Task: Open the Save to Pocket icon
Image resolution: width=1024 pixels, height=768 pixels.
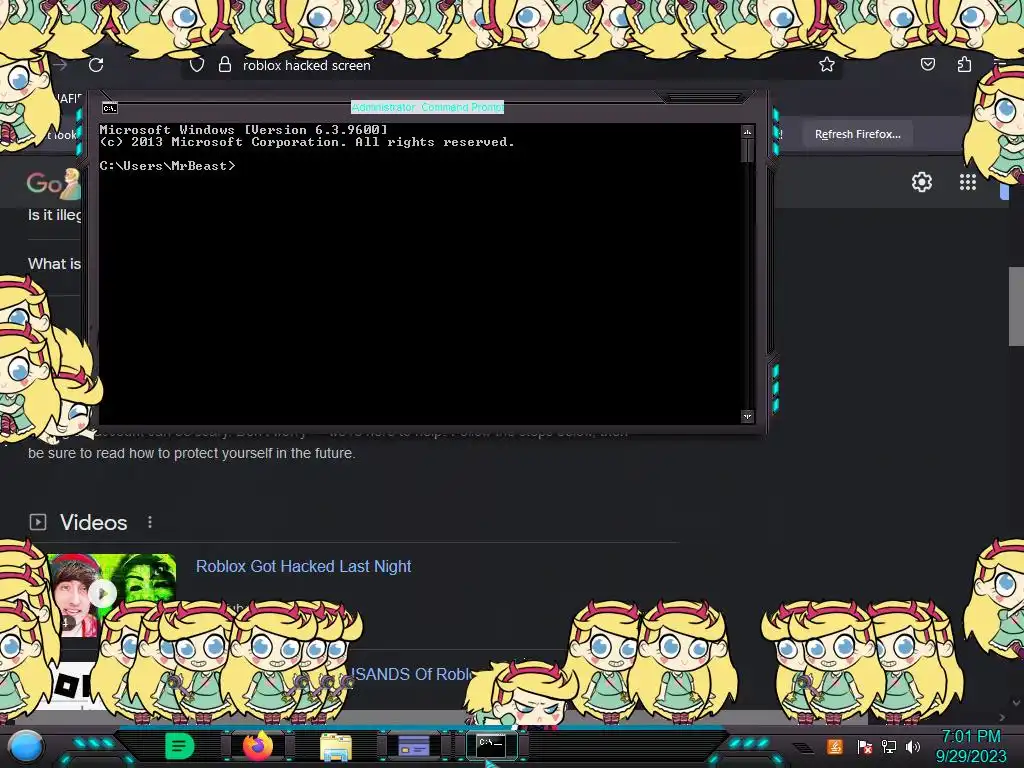Action: pos(927,64)
